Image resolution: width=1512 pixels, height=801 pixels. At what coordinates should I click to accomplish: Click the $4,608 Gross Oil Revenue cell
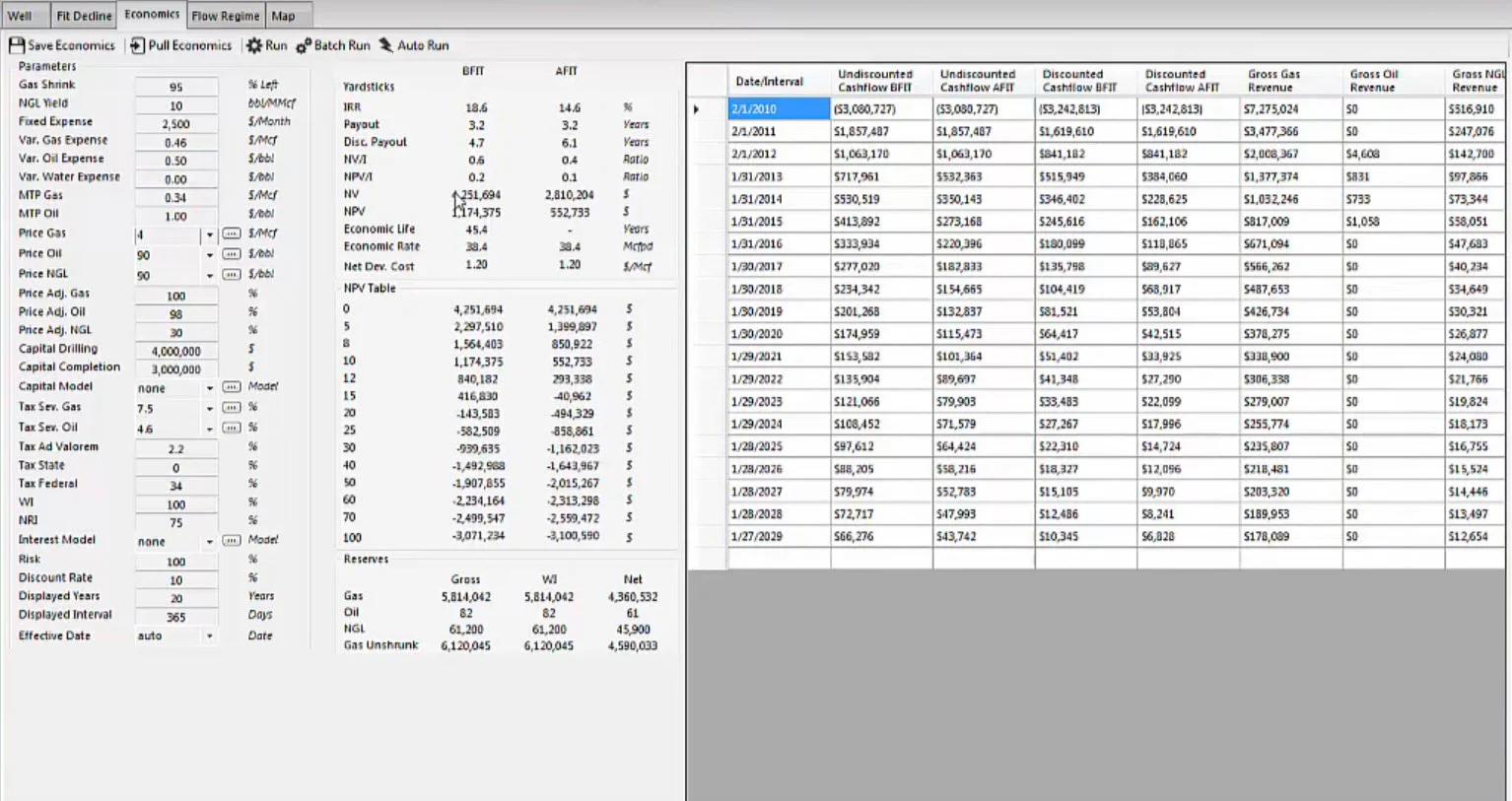tap(1393, 154)
